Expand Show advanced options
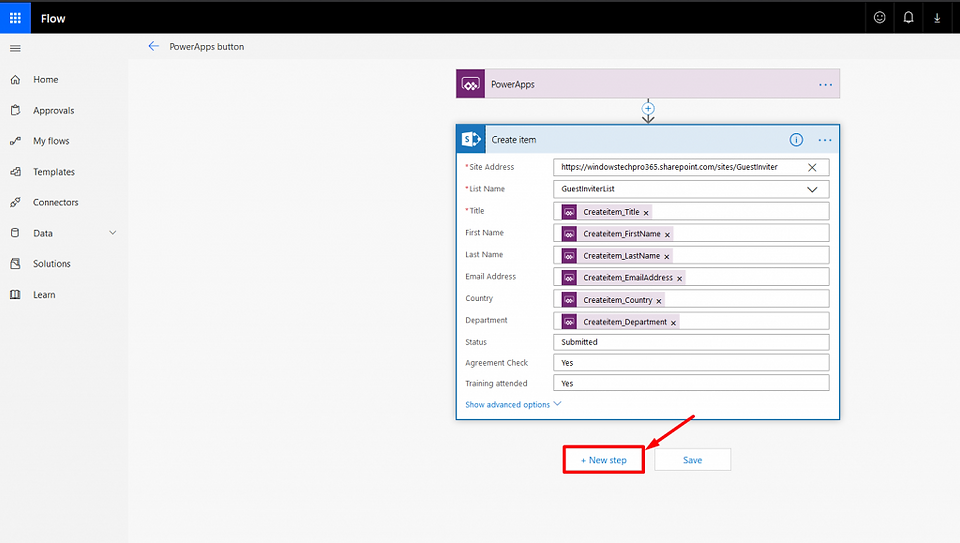960x543 pixels. point(513,404)
